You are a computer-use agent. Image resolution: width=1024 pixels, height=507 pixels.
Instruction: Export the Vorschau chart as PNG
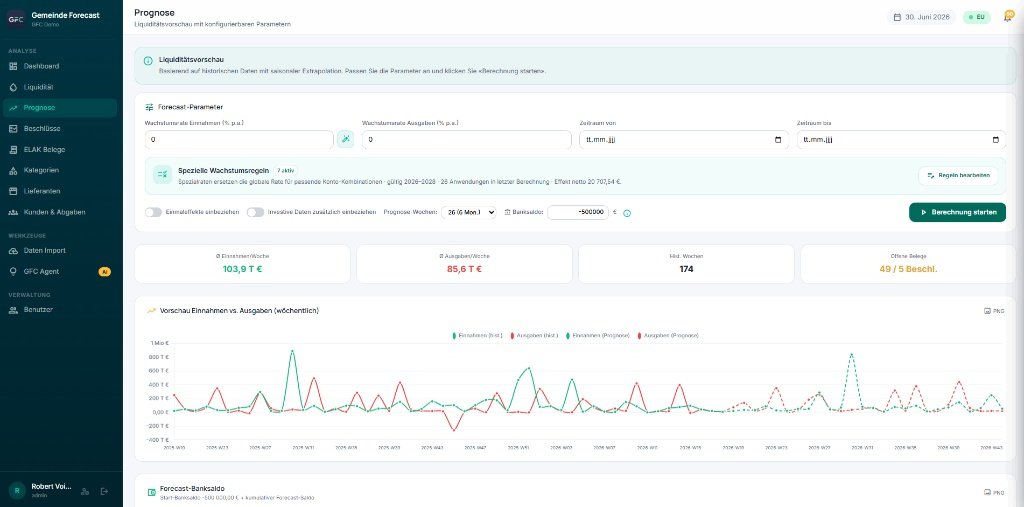[994, 311]
